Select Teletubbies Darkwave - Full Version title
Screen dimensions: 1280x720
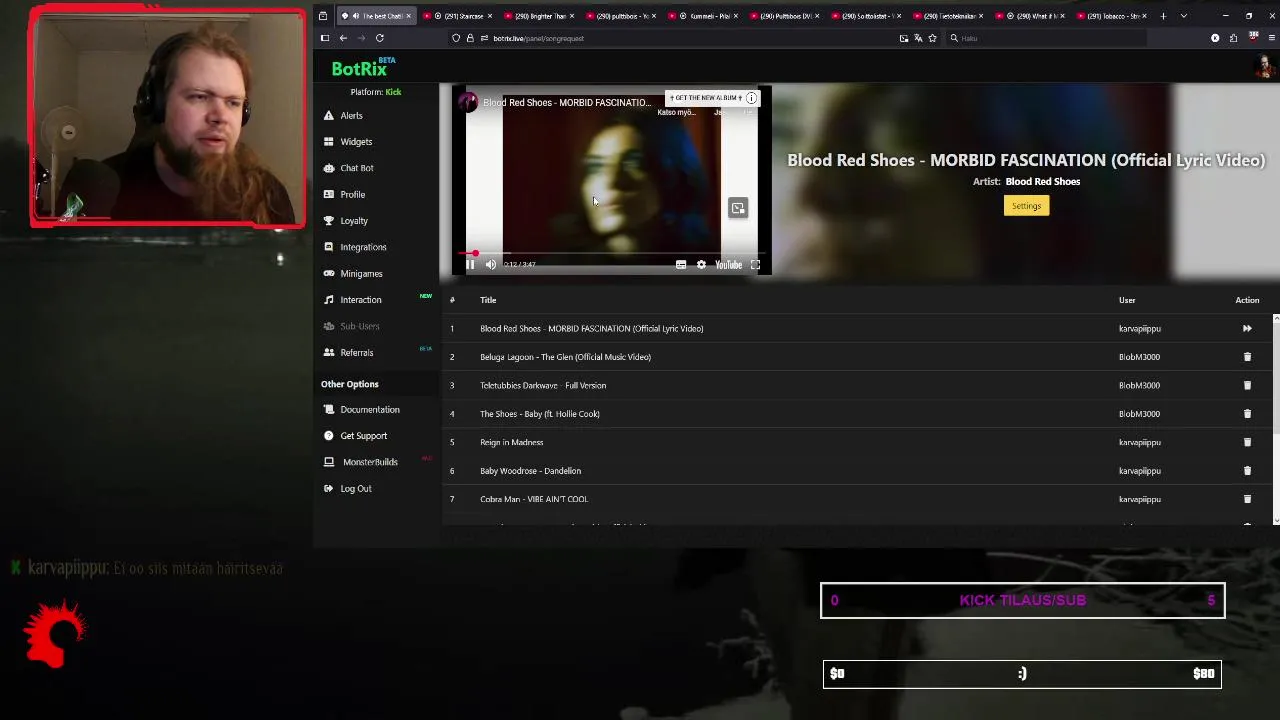pos(543,385)
